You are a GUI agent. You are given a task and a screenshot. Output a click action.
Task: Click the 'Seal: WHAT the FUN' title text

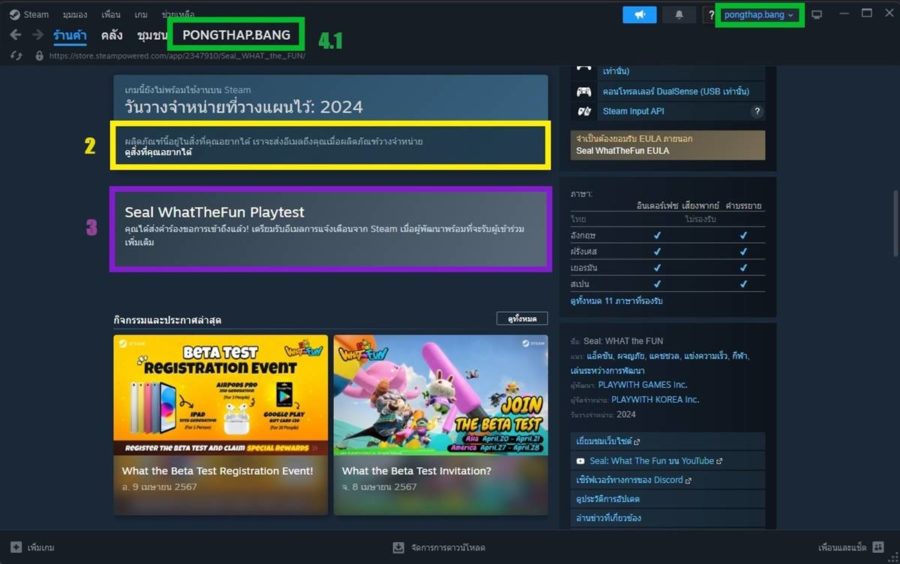tap(623, 341)
